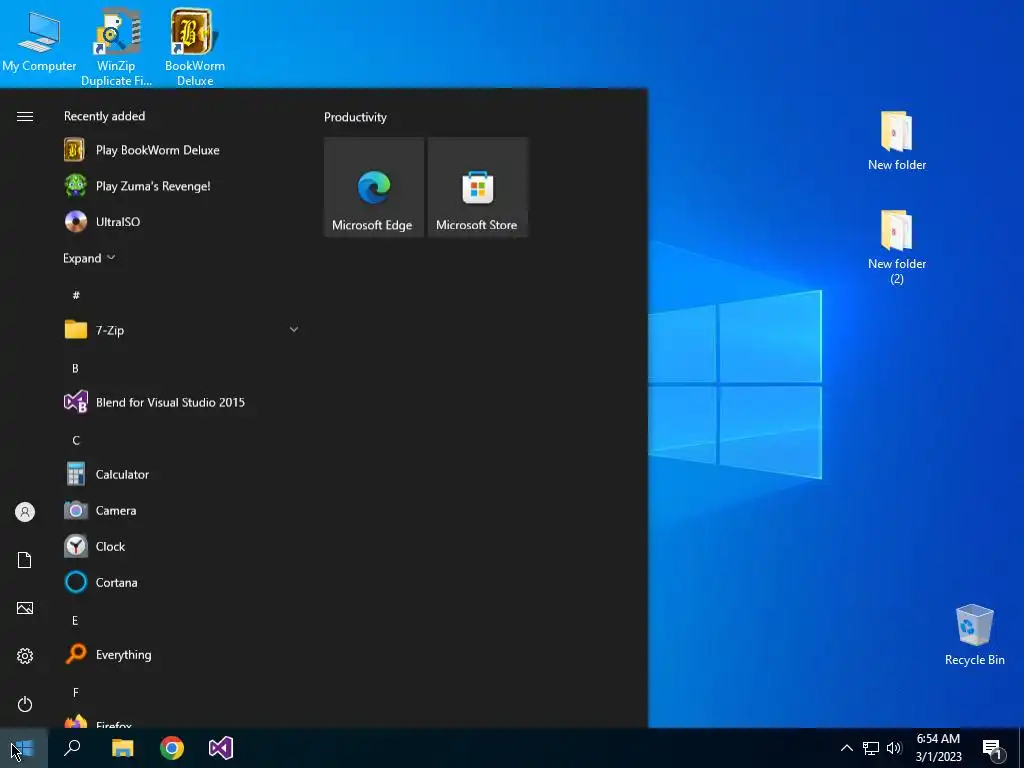
Task: Open the 7-Zip folder in app list
Action: coord(181,330)
